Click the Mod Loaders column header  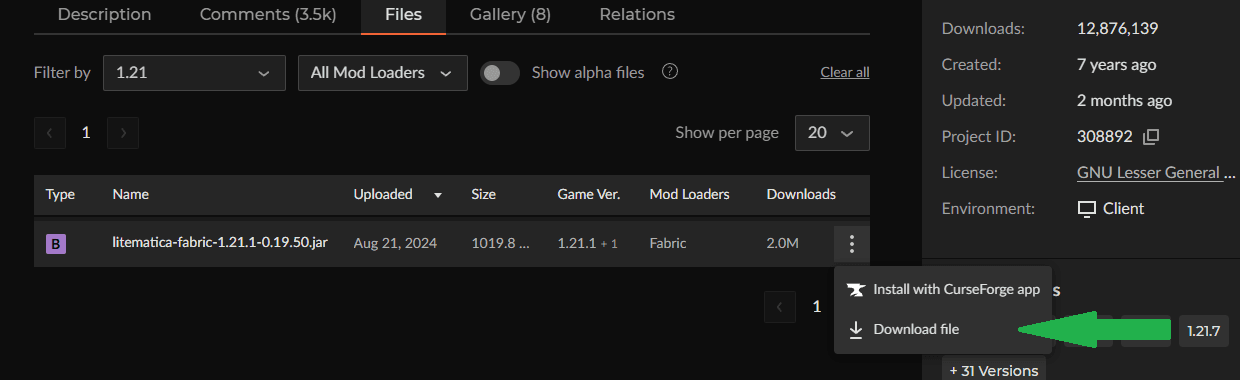click(x=689, y=194)
